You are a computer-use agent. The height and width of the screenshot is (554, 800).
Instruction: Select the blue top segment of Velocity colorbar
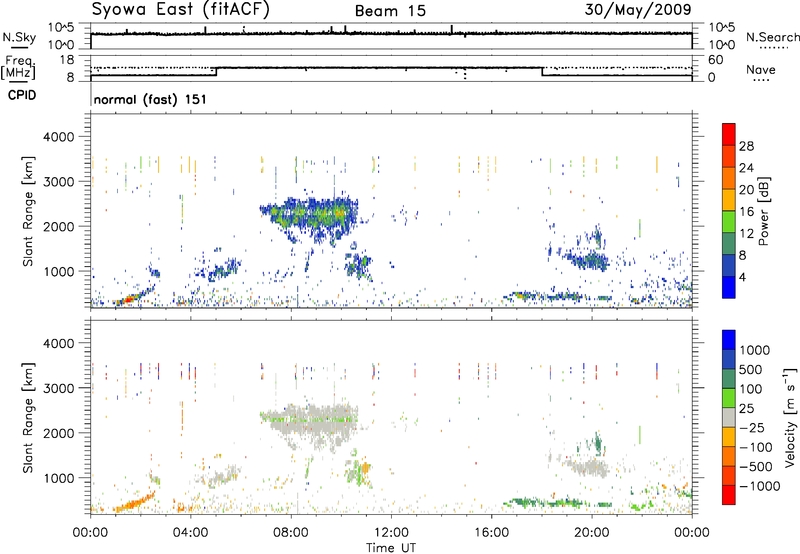coord(729,340)
